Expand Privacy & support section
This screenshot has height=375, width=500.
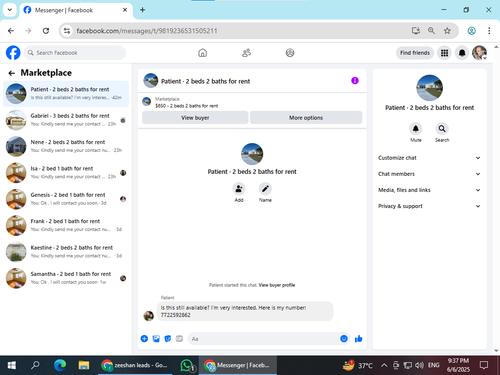429,206
